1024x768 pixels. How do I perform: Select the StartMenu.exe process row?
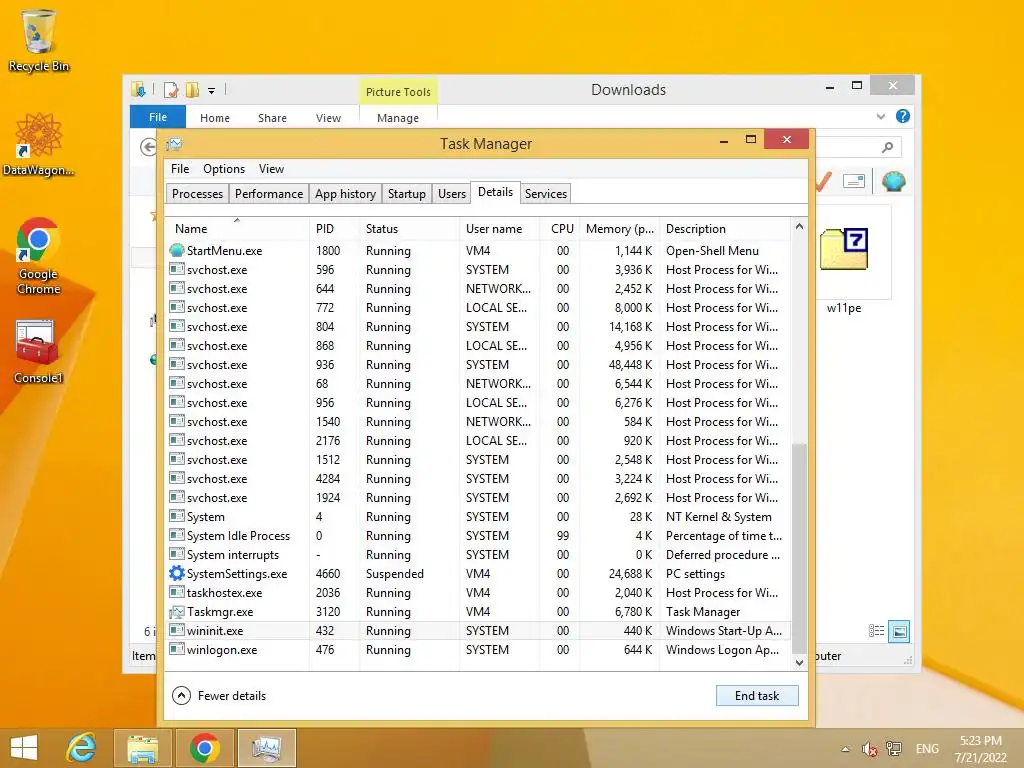[478, 251]
